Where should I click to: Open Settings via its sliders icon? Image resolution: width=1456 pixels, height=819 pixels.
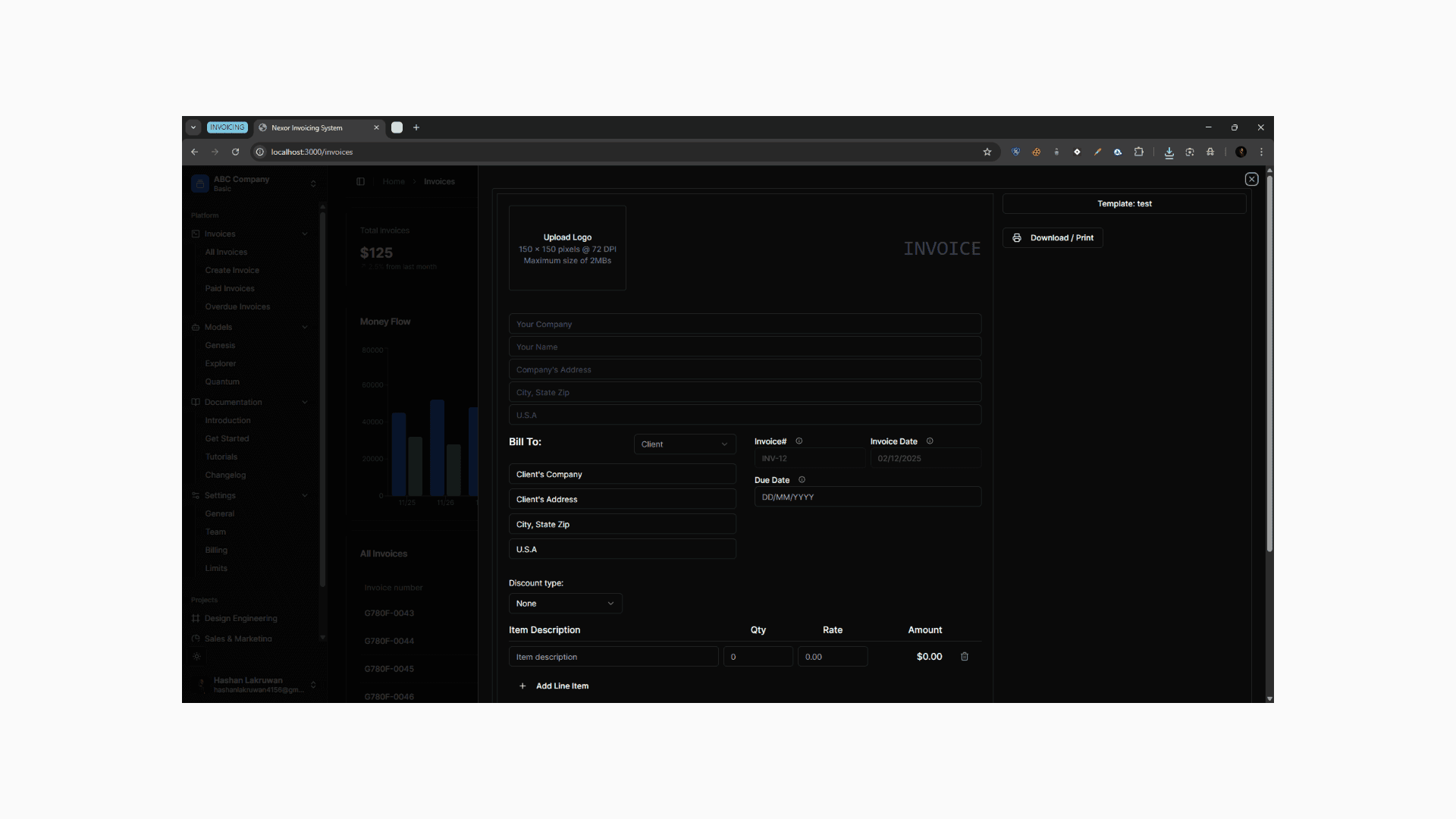point(195,495)
